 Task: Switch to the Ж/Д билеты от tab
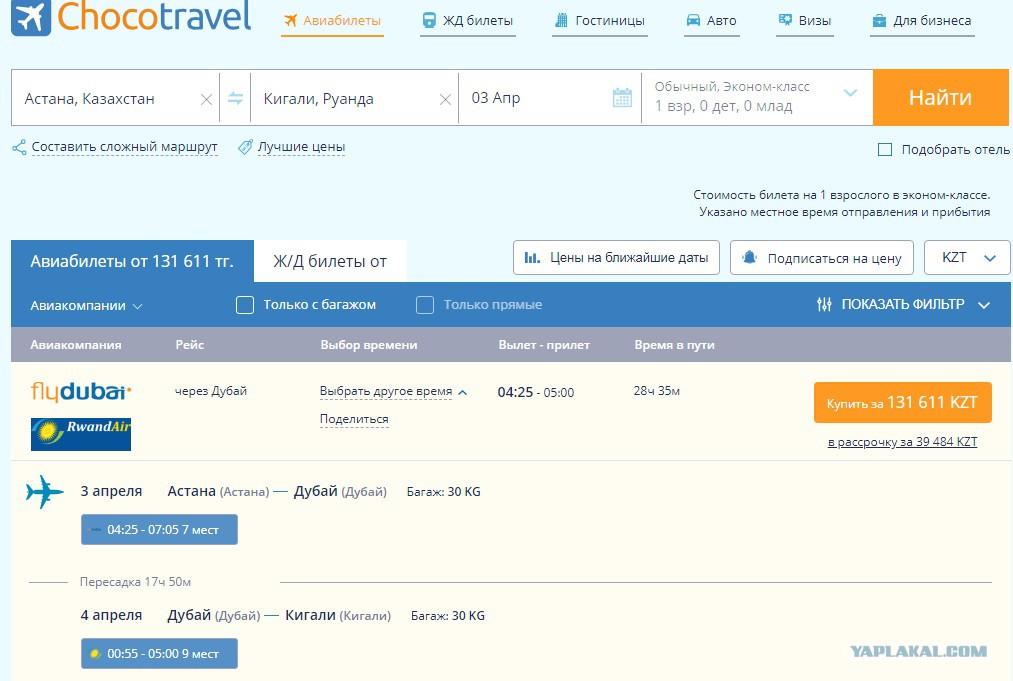point(330,261)
